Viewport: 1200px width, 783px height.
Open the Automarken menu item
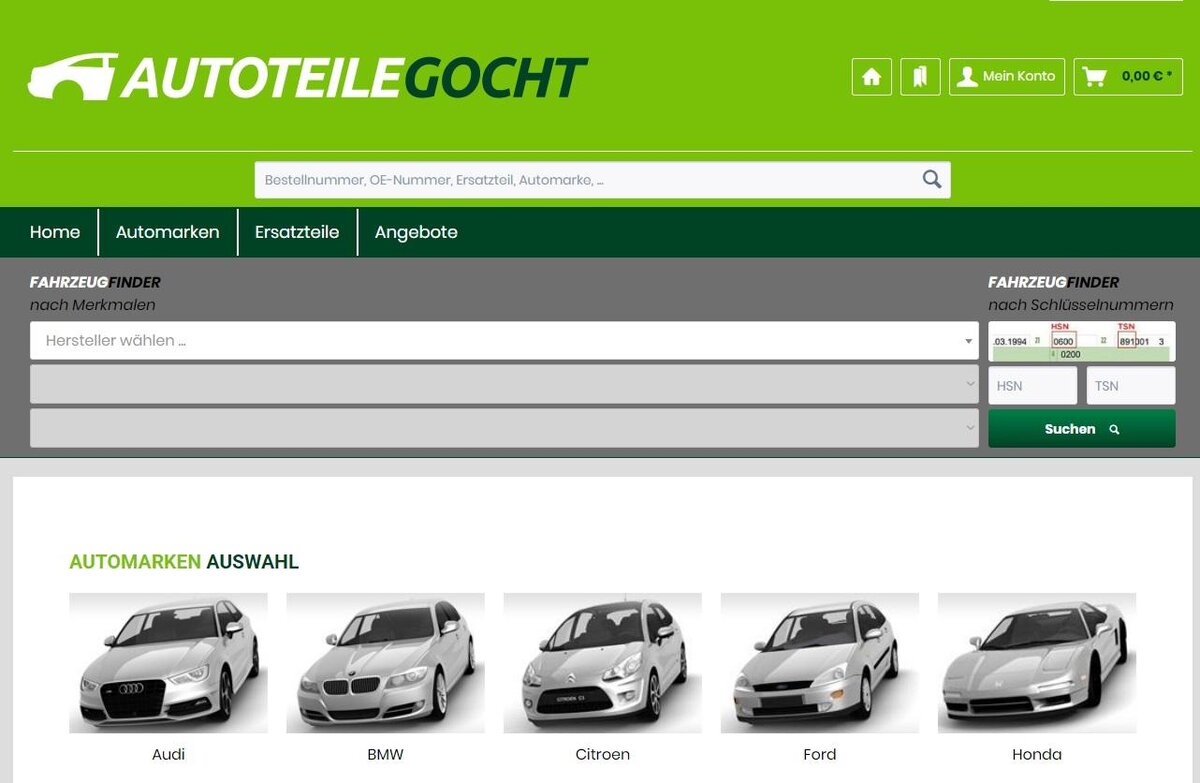coord(168,232)
